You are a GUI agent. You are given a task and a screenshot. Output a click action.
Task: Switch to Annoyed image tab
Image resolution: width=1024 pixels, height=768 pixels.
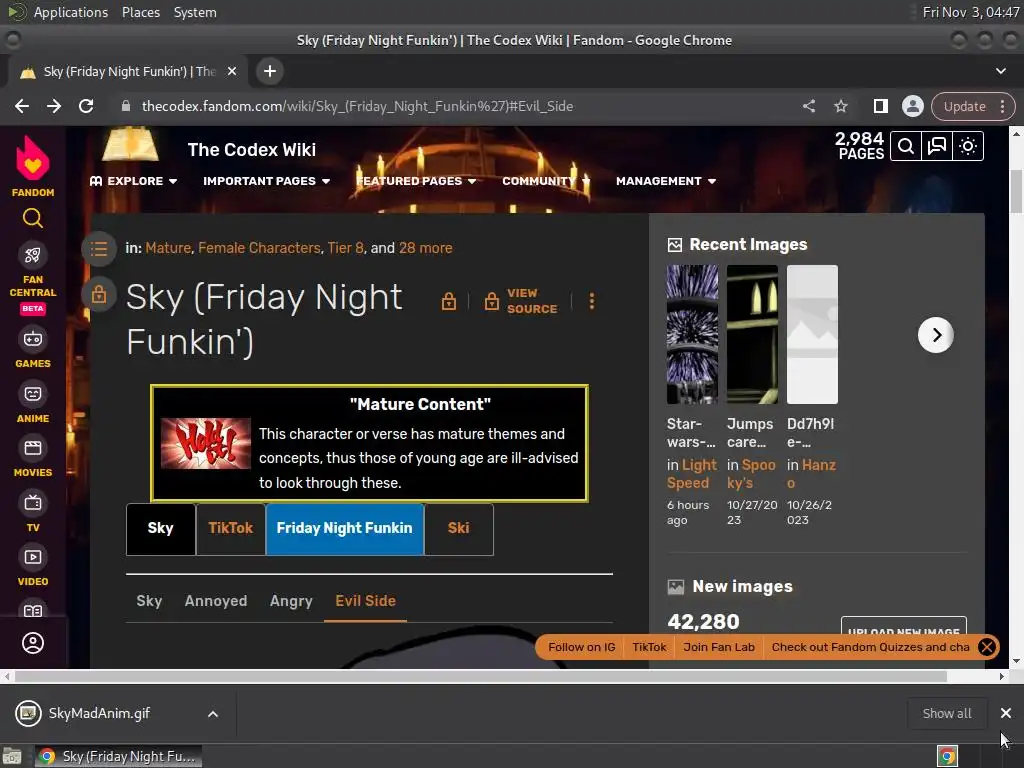coord(216,601)
